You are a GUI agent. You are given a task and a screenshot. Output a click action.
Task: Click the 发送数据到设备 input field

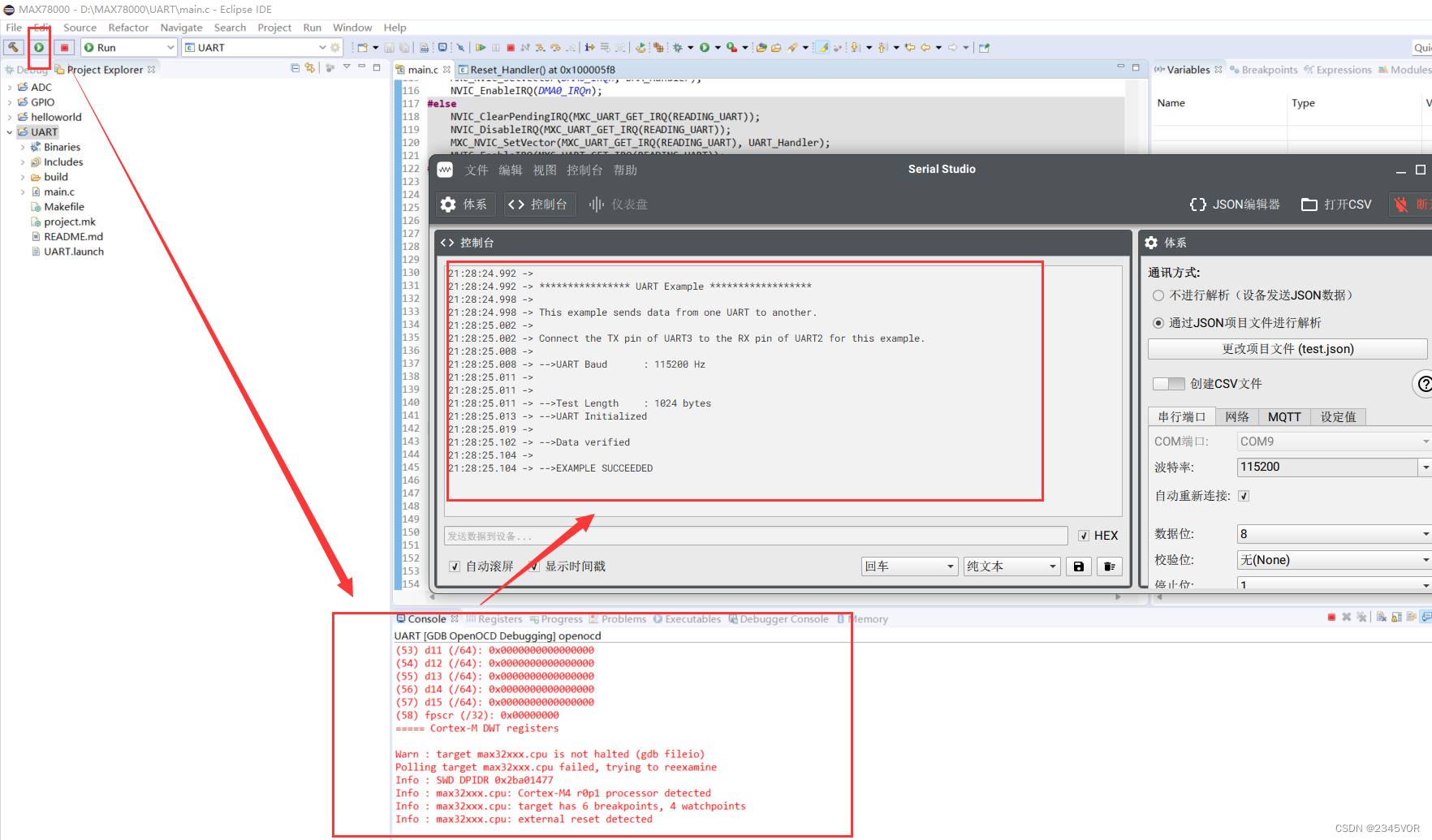pyautogui.click(x=756, y=536)
